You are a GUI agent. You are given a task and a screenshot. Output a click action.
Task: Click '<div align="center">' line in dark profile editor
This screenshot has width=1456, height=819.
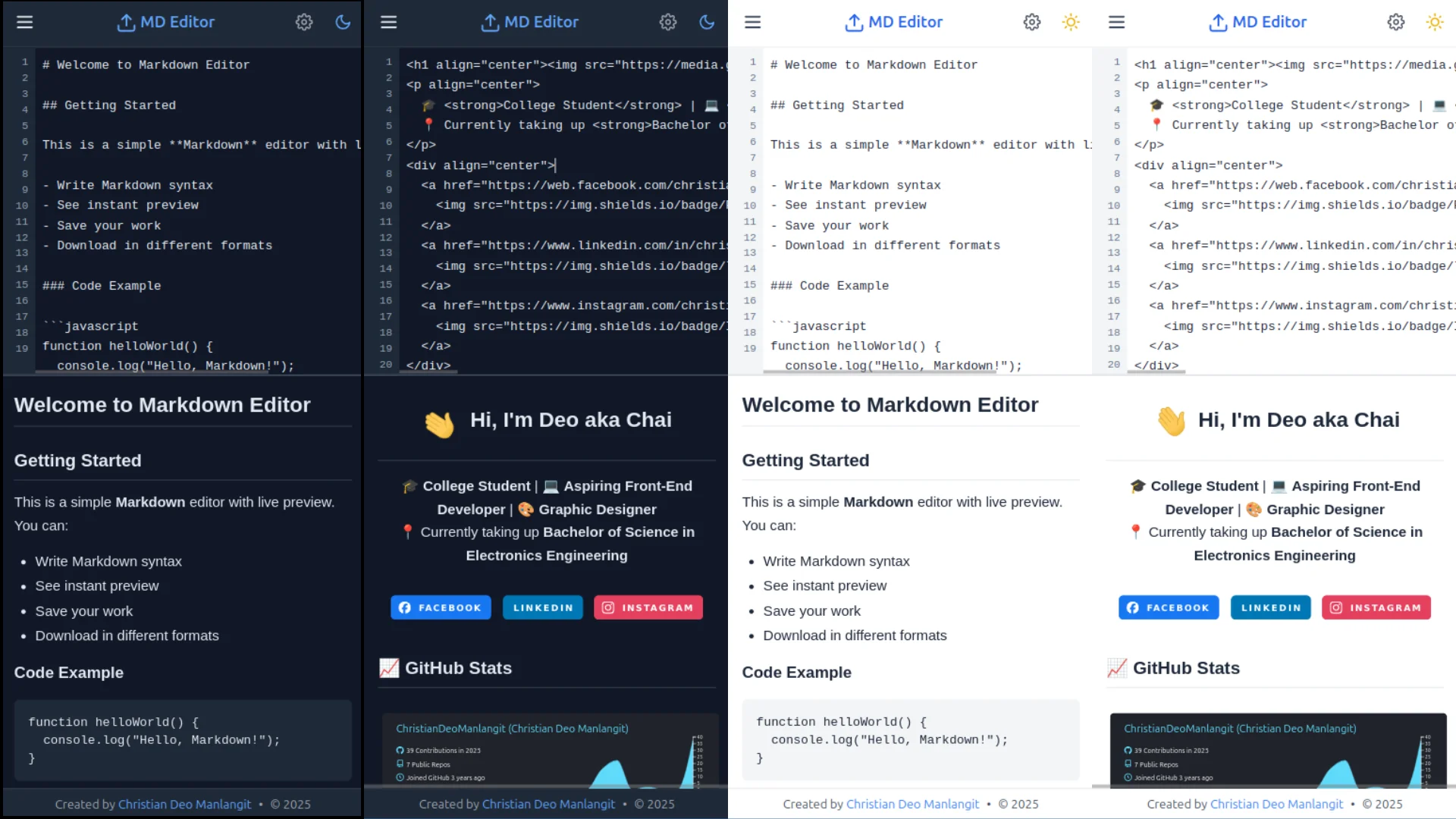[x=481, y=165]
